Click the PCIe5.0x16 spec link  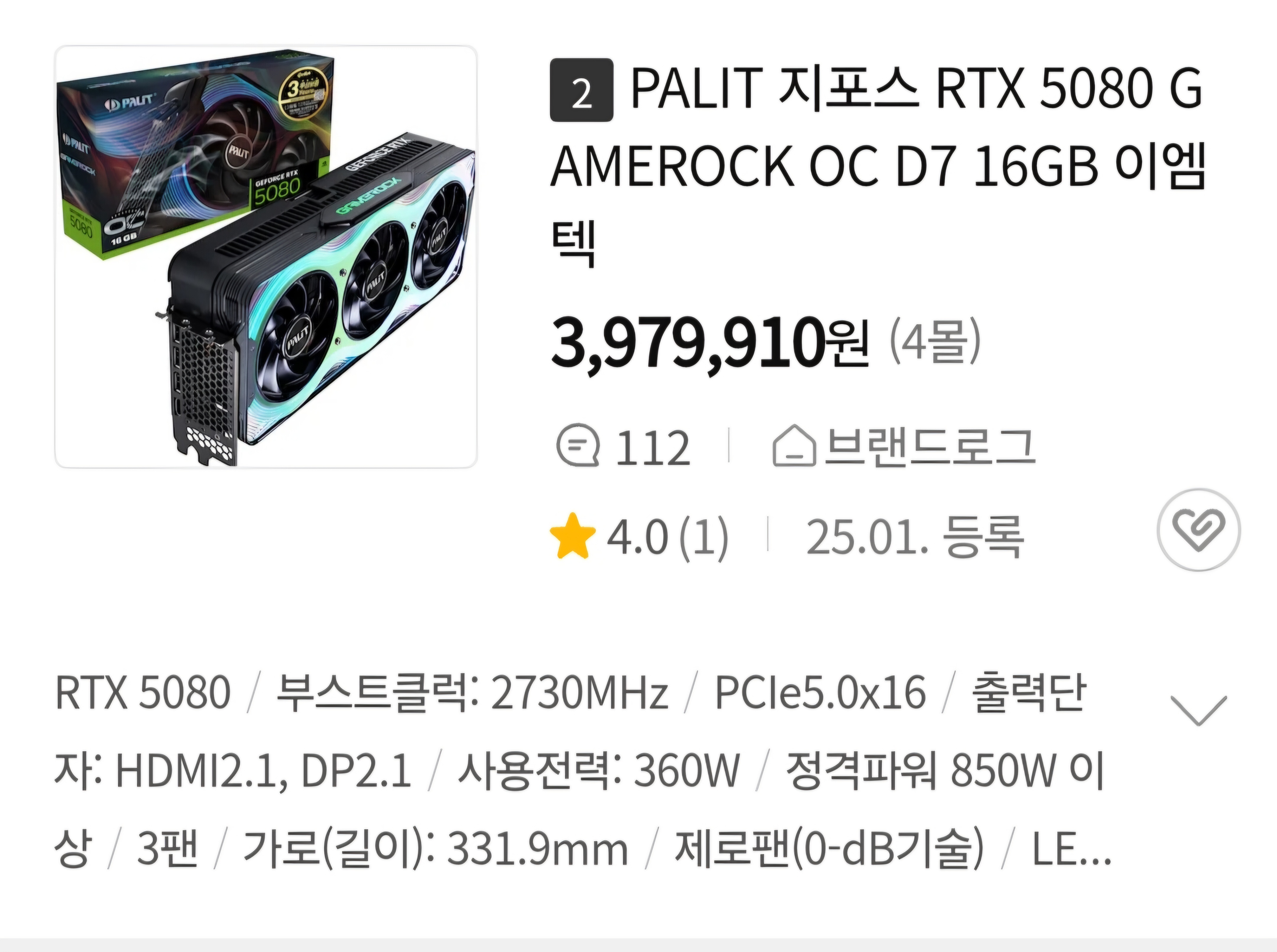[x=820, y=692]
